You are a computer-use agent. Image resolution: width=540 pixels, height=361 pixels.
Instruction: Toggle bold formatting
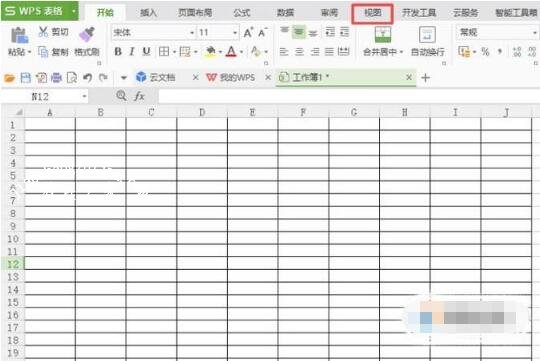118,52
